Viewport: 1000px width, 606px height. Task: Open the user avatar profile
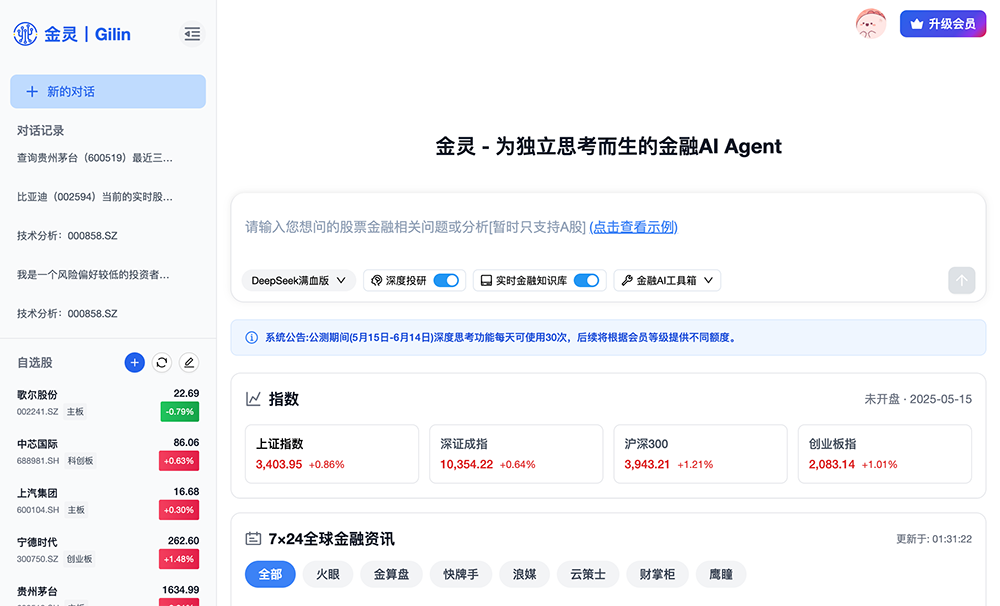click(x=871, y=24)
